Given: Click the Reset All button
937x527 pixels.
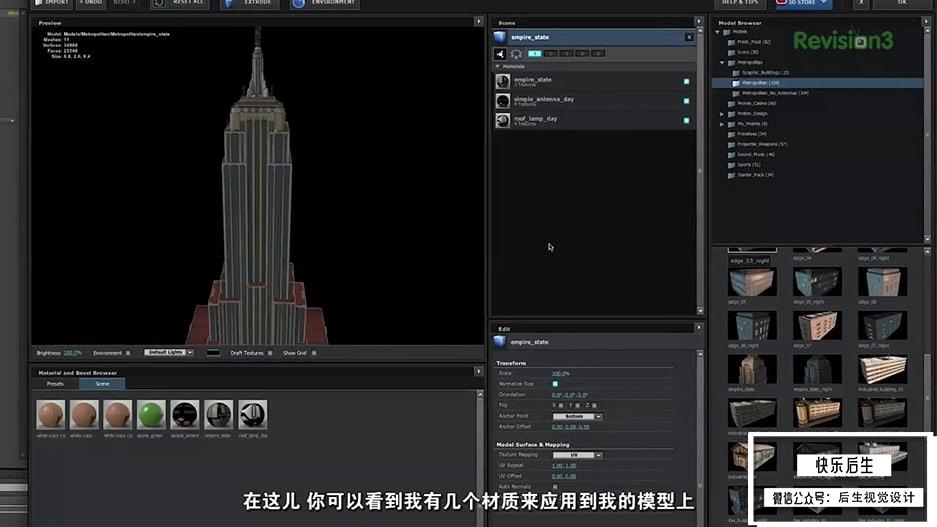Looking at the screenshot, I should (x=180, y=3).
